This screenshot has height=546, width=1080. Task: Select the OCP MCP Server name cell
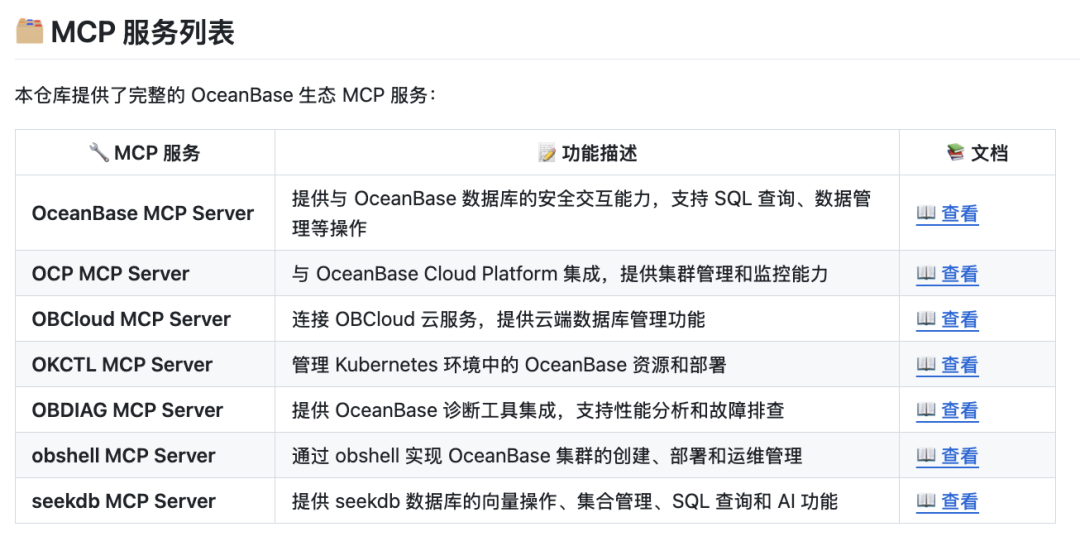(x=110, y=274)
